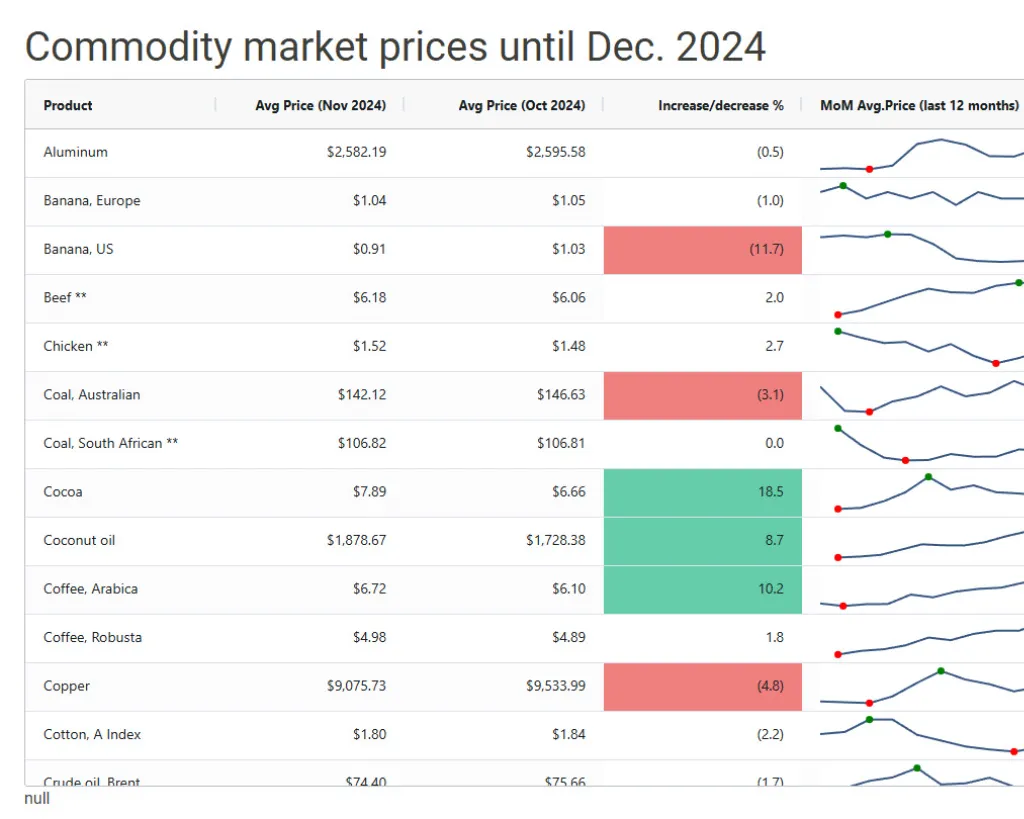Click the red low-point dot on Aluminum sparkline
1024x819 pixels.
869,169
